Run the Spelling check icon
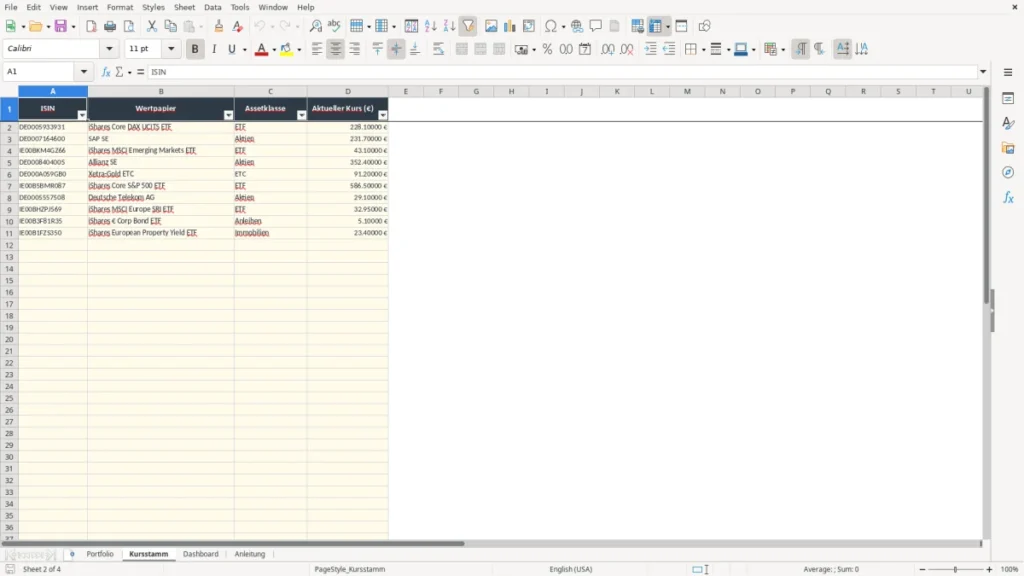The width and height of the screenshot is (1024, 576). click(x=334, y=26)
